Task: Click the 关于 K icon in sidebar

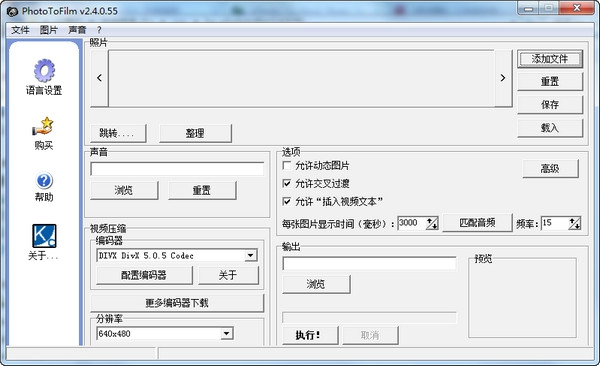Action: pos(44,236)
